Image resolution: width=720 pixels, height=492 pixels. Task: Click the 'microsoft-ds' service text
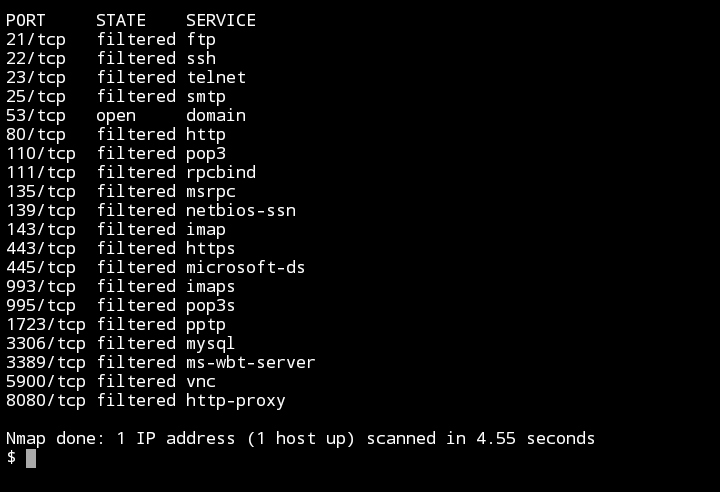tap(245, 267)
